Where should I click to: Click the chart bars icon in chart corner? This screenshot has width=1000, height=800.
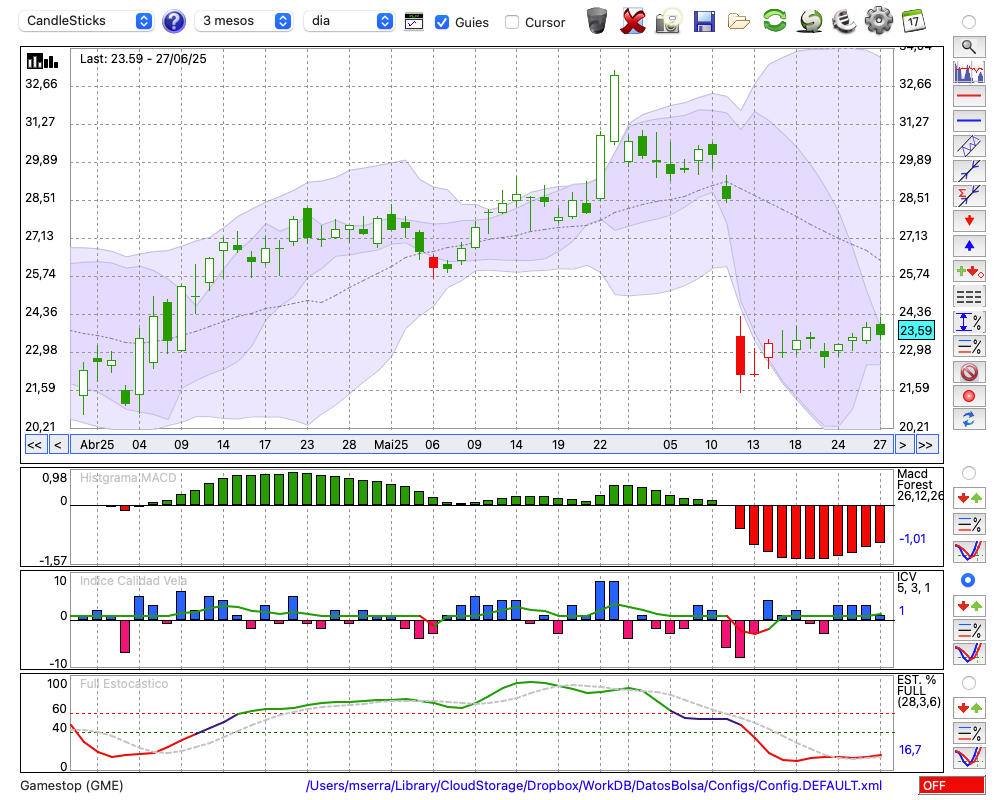pos(42,61)
